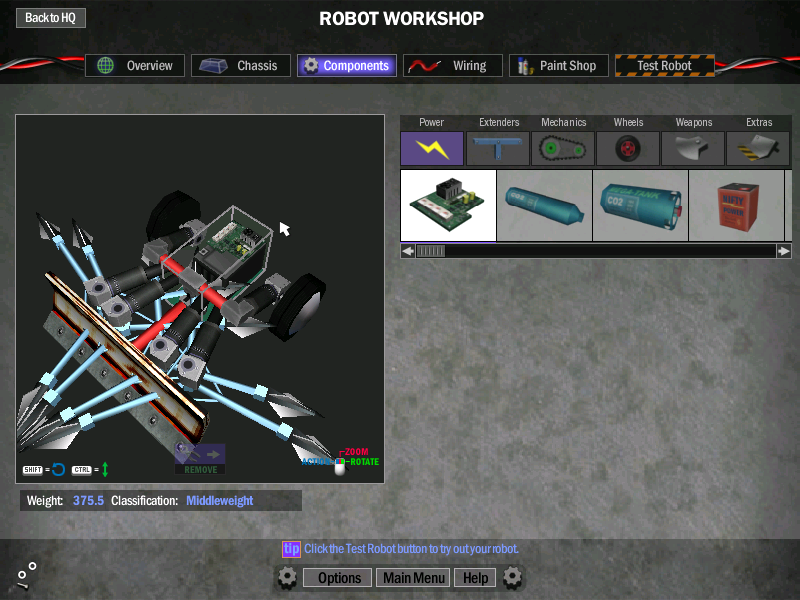The image size is (800, 600).
Task: Click the right arrow of the component scrollbar
Action: point(784,251)
